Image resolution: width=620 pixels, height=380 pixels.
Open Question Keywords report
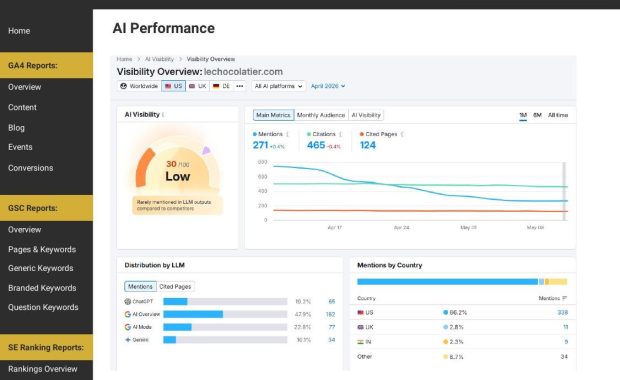[43, 307]
